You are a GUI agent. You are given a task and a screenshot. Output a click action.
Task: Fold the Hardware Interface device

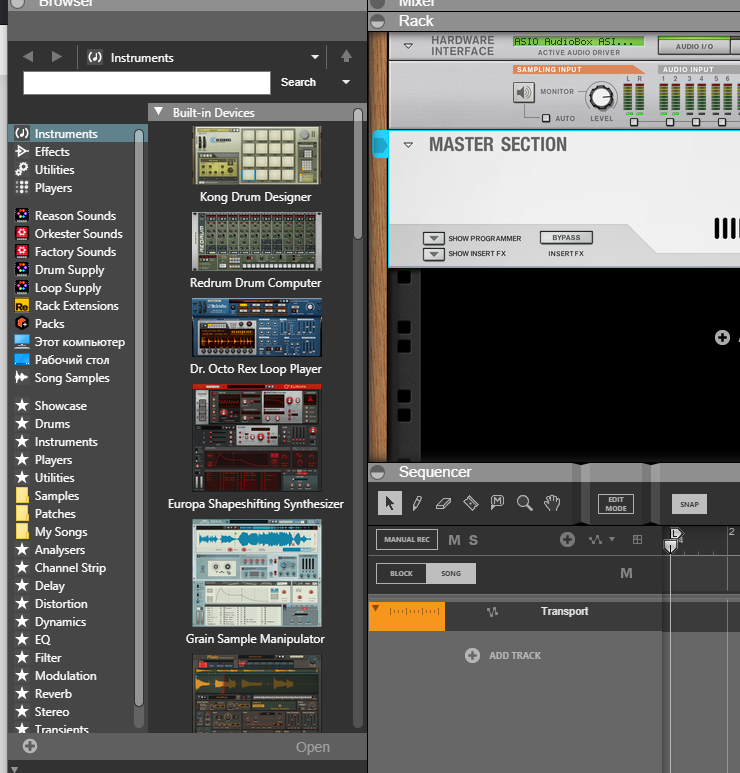click(x=408, y=46)
